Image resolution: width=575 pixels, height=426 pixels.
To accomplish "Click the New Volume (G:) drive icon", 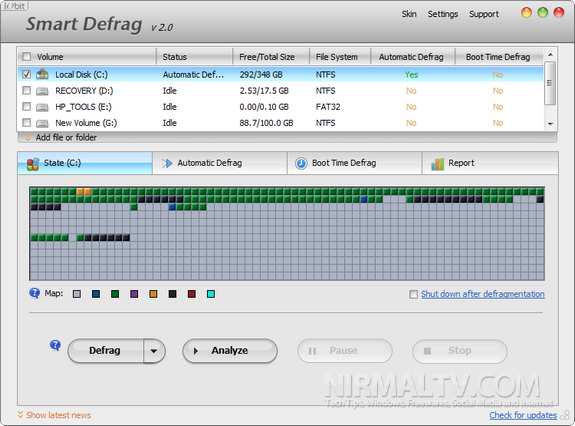I will click(42, 123).
